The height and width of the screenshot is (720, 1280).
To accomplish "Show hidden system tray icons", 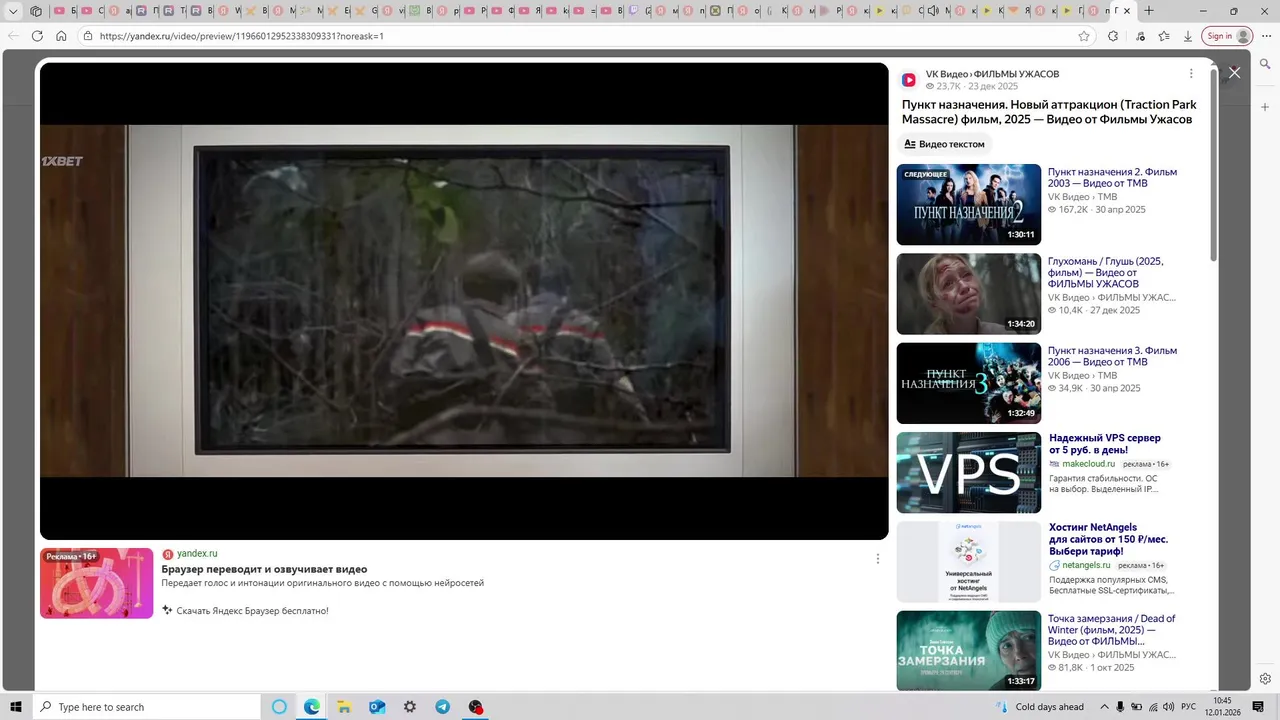I will (1103, 707).
